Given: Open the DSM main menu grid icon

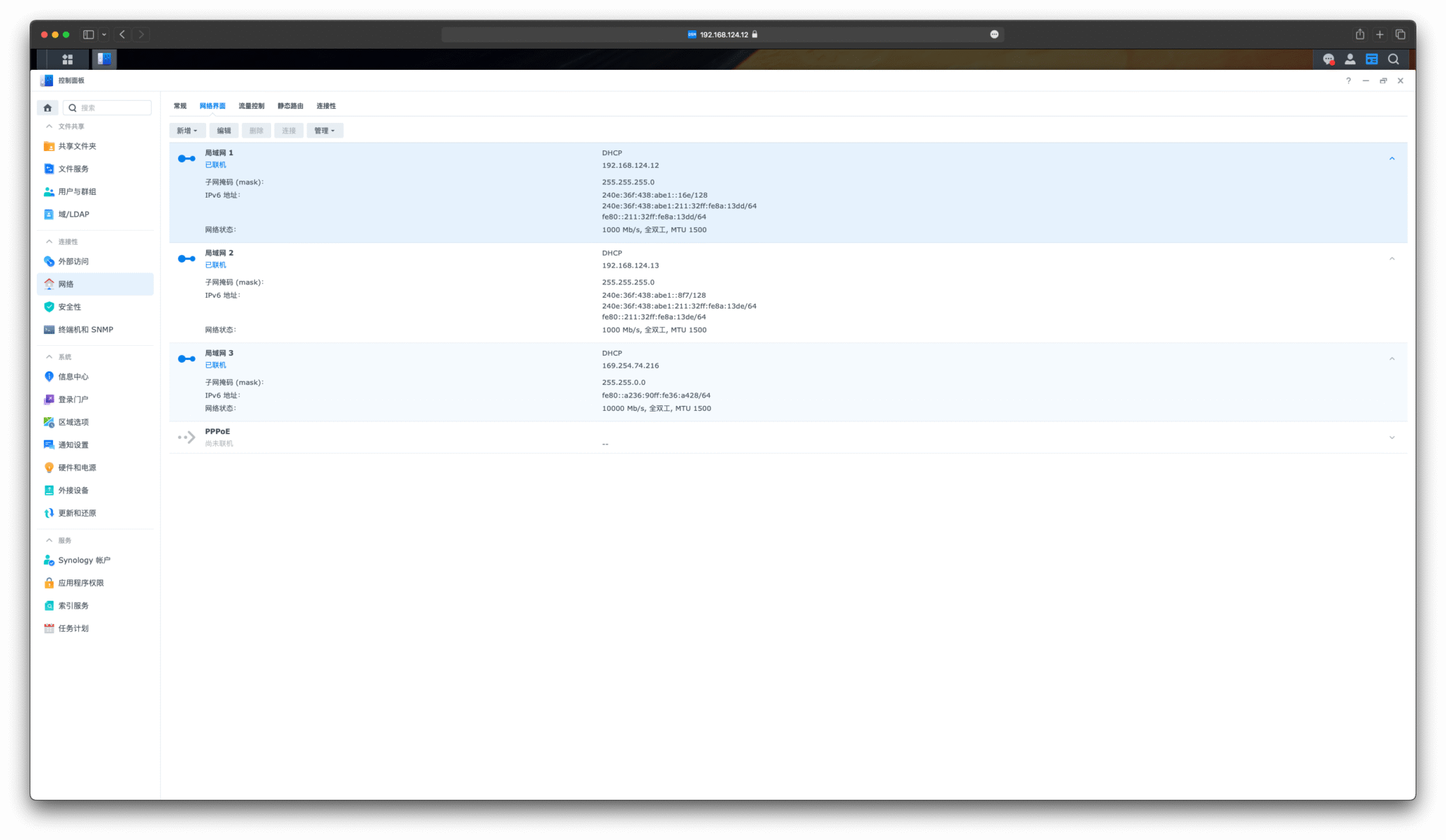Looking at the screenshot, I should pyautogui.click(x=68, y=59).
